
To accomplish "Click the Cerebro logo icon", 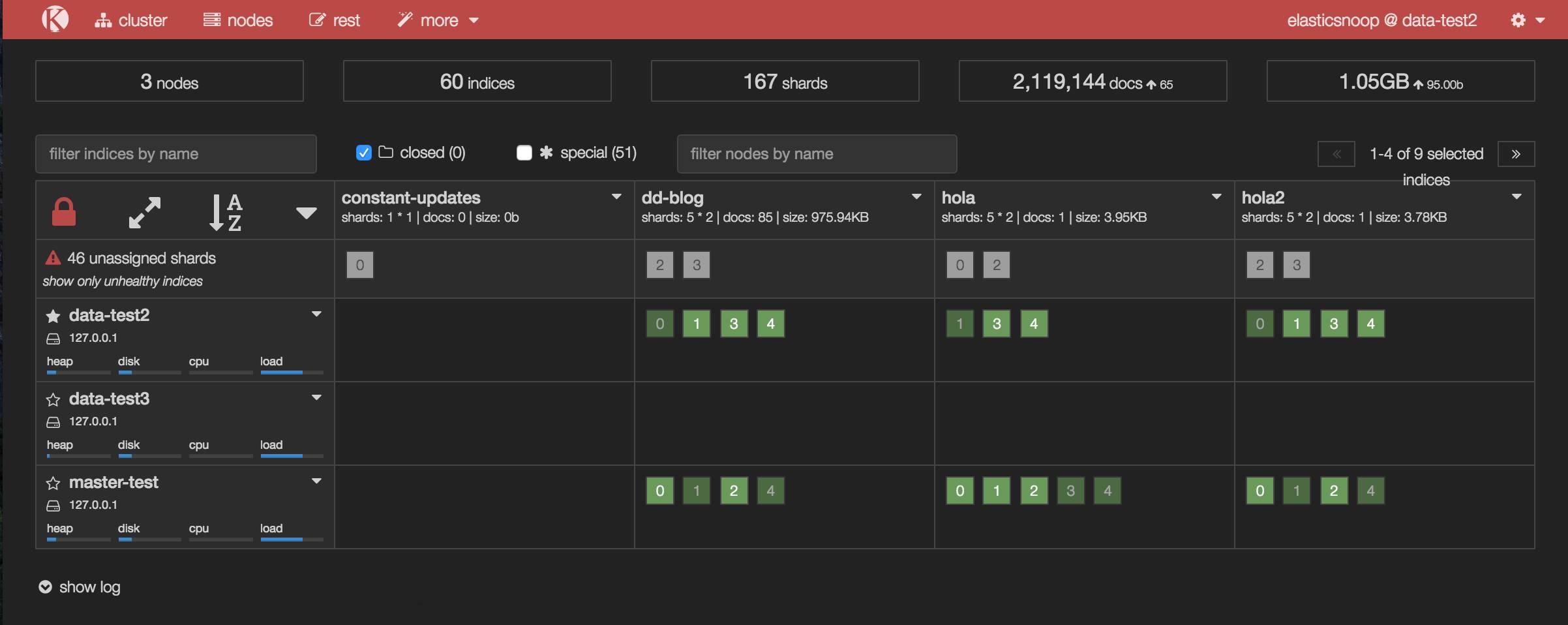I will point(55,19).
